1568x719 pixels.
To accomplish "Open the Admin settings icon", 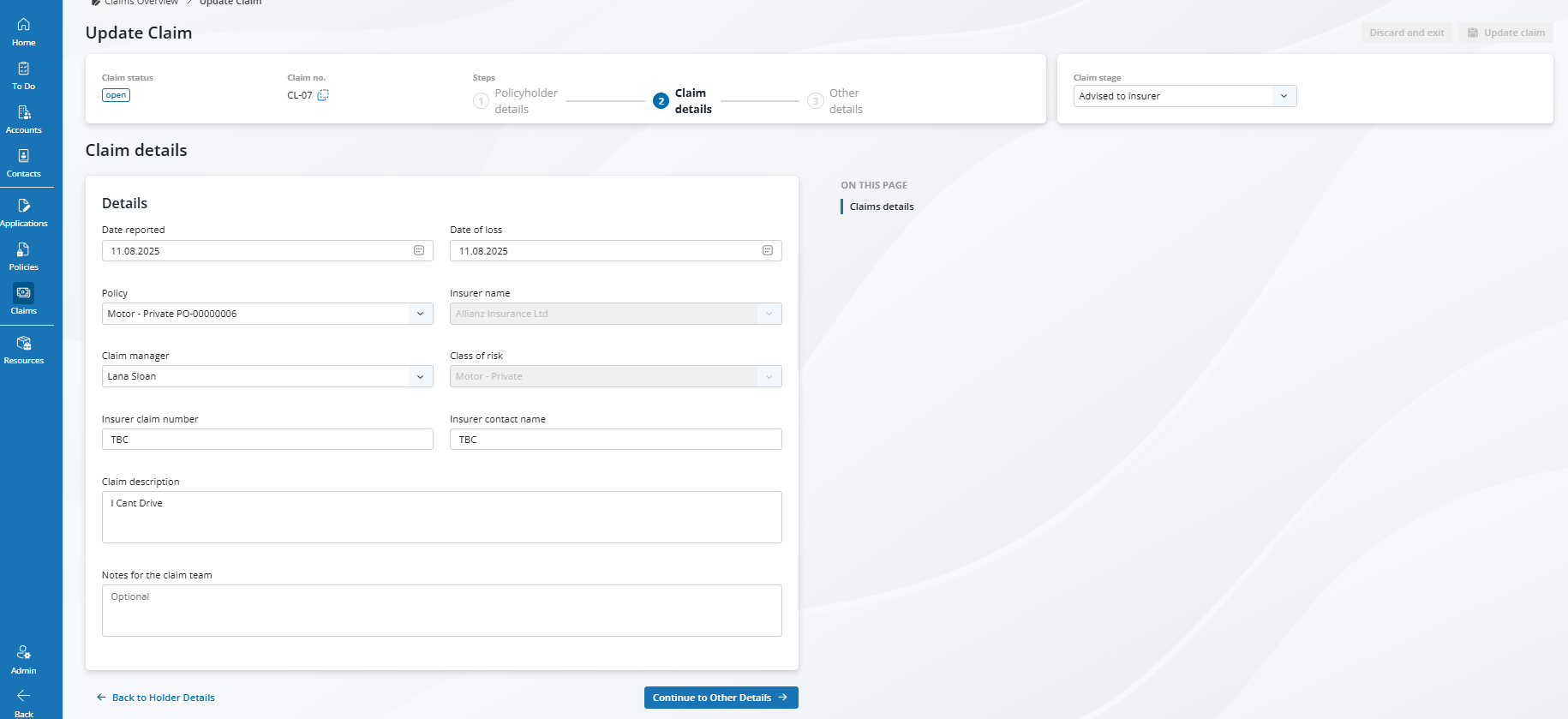I will point(24,659).
